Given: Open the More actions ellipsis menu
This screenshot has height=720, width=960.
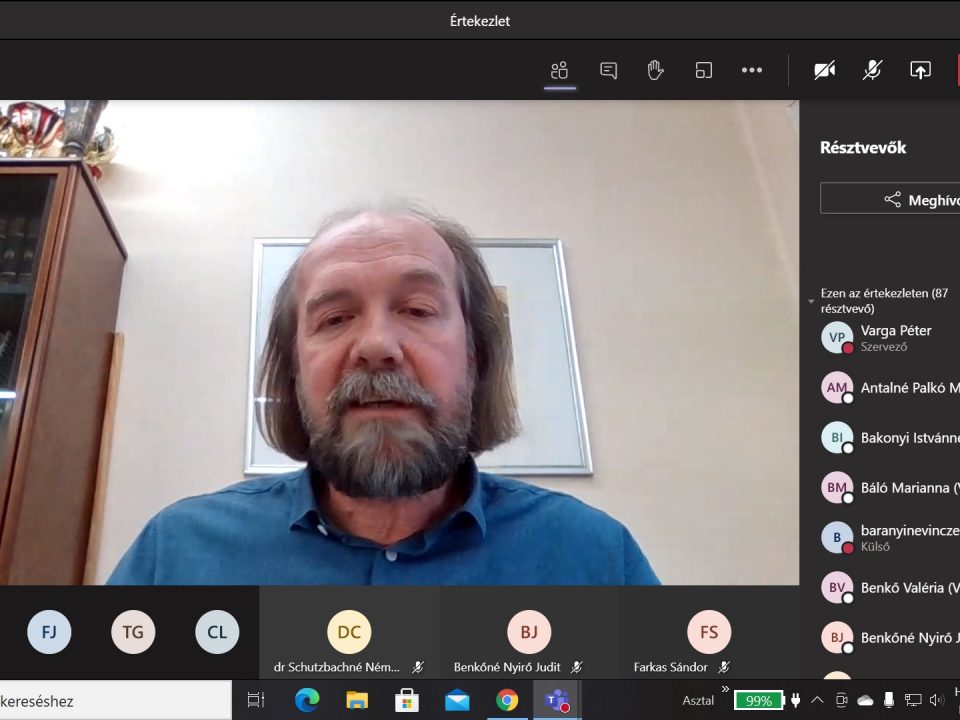Looking at the screenshot, I should (752, 70).
